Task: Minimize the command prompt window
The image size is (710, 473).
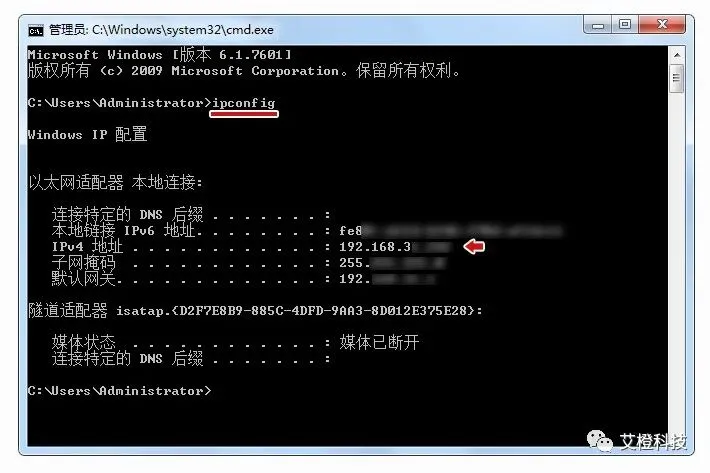Action: tap(598, 25)
